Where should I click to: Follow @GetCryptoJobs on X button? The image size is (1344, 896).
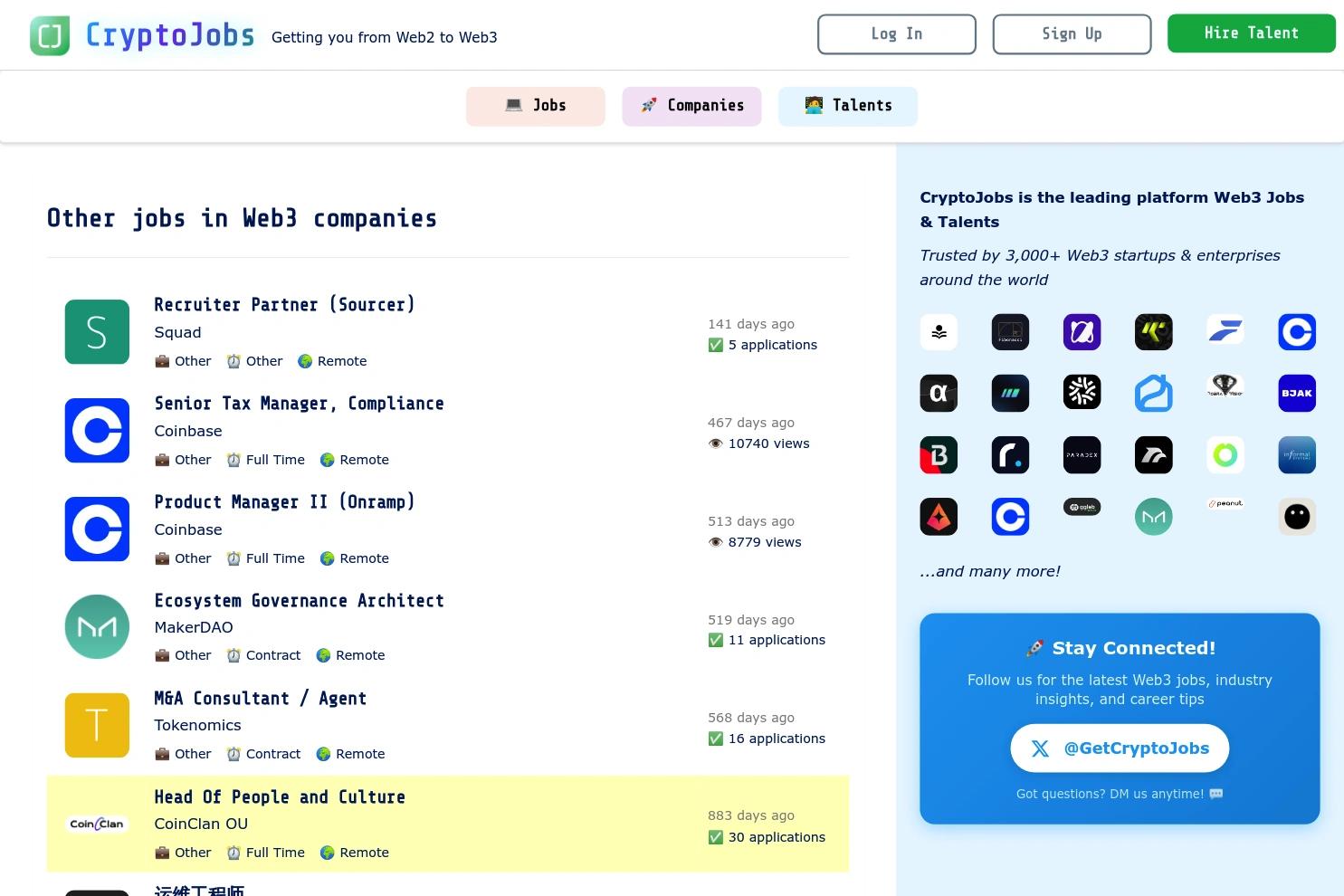[x=1120, y=748]
